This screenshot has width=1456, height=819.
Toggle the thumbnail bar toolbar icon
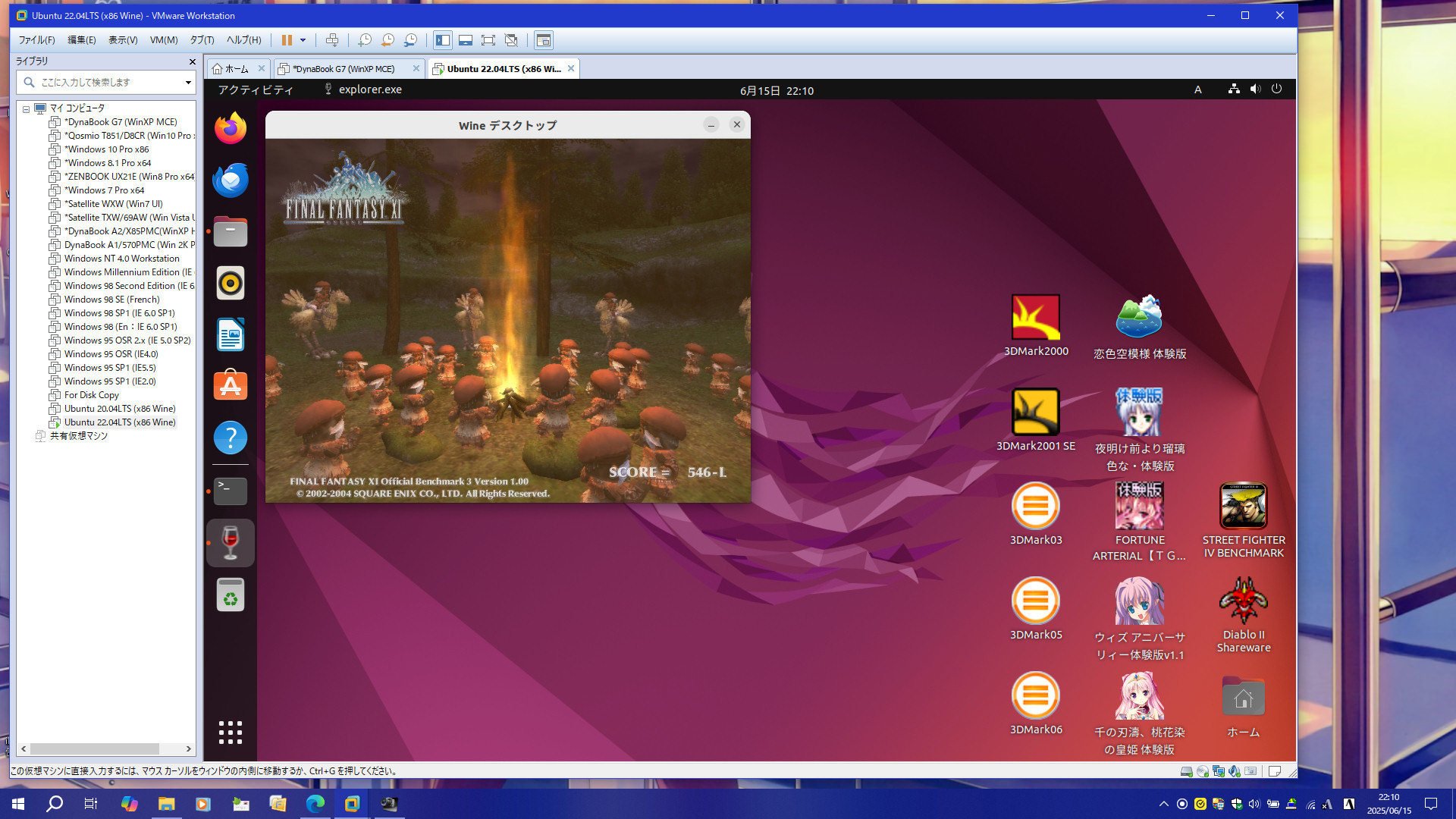[466, 40]
